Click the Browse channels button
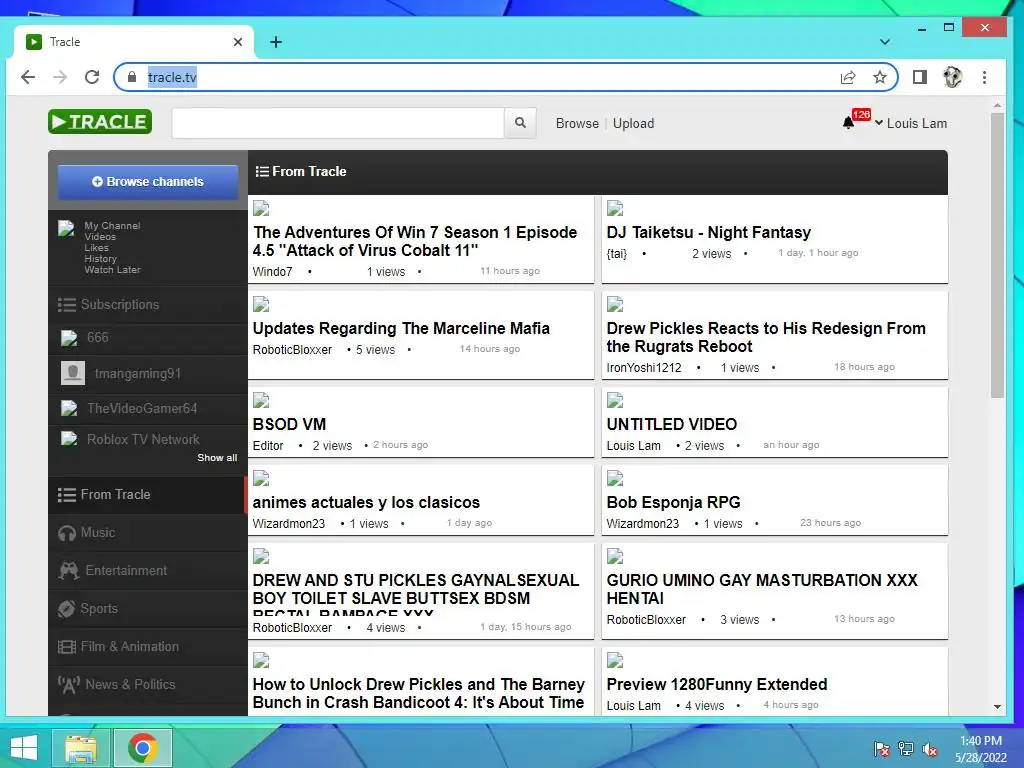1024x768 pixels. click(x=148, y=182)
